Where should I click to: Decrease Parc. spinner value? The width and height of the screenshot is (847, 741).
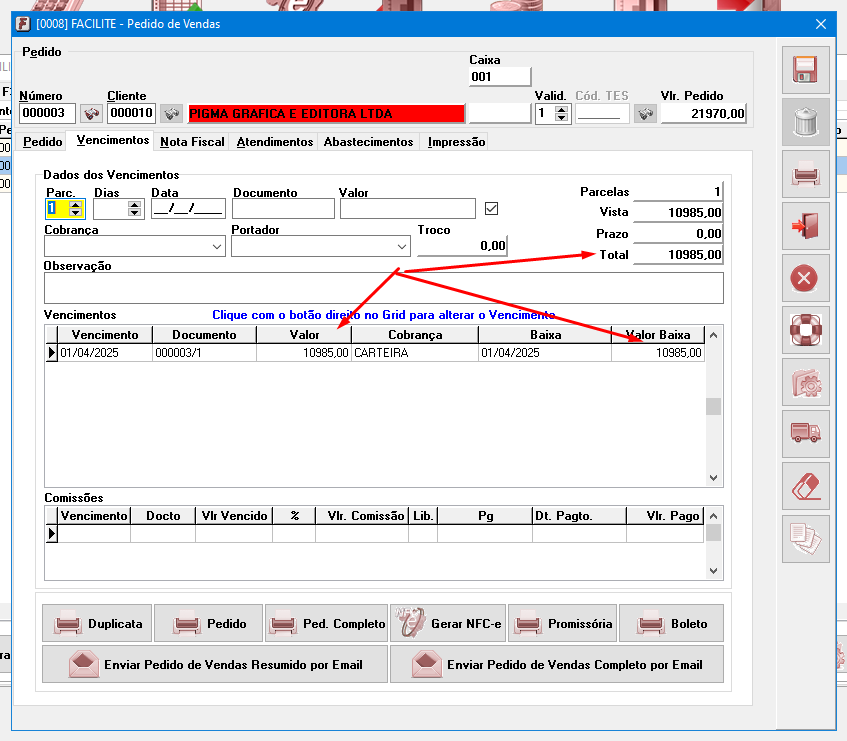pyautogui.click(x=76, y=213)
